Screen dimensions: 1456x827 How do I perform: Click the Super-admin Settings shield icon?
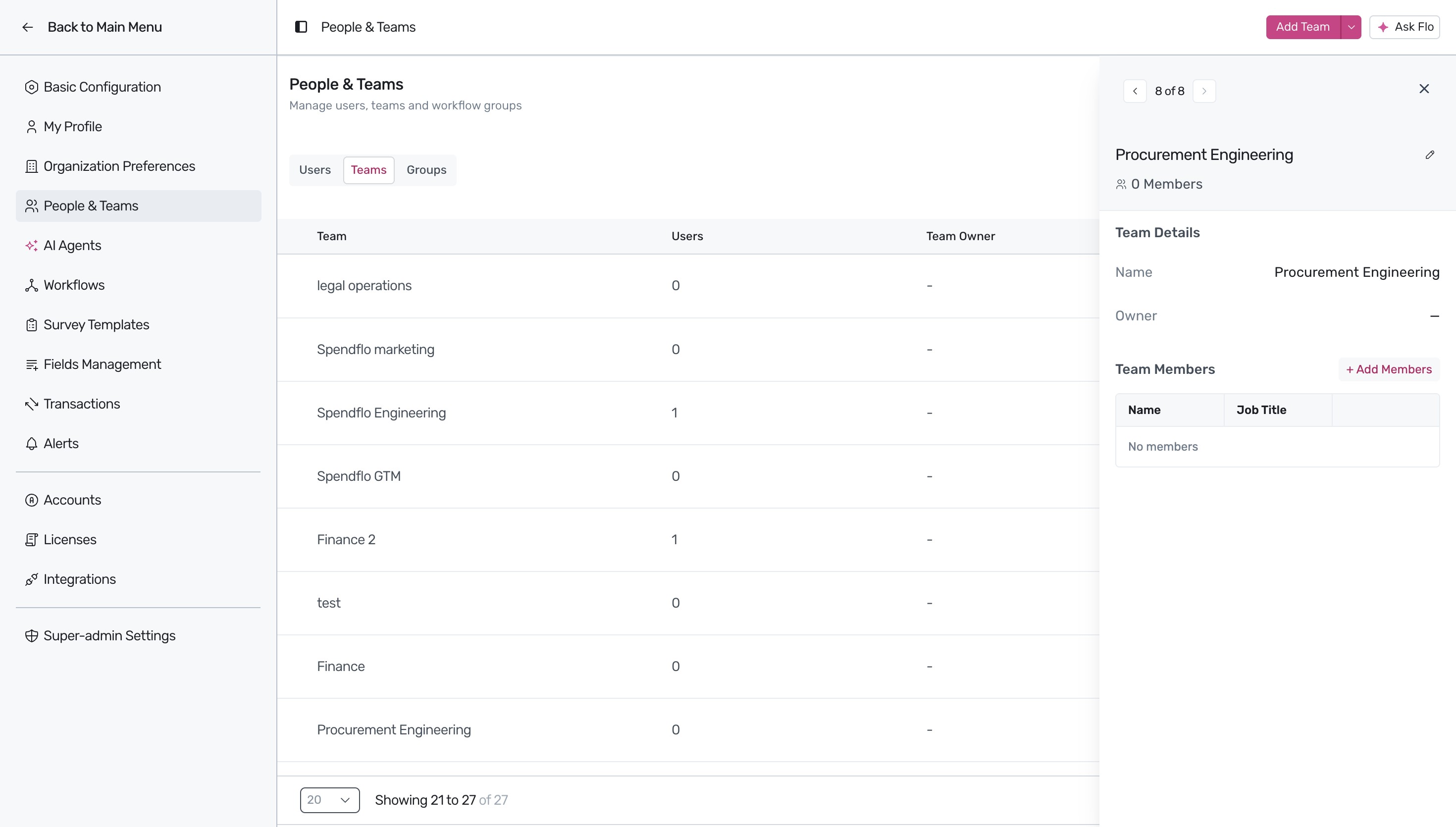(x=31, y=635)
